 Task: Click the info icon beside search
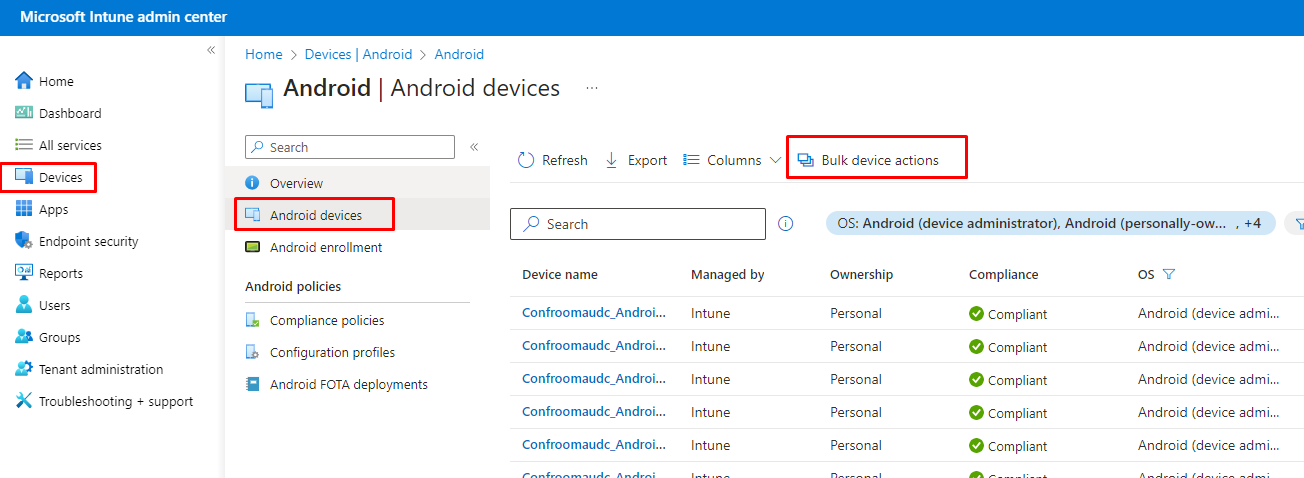click(786, 224)
